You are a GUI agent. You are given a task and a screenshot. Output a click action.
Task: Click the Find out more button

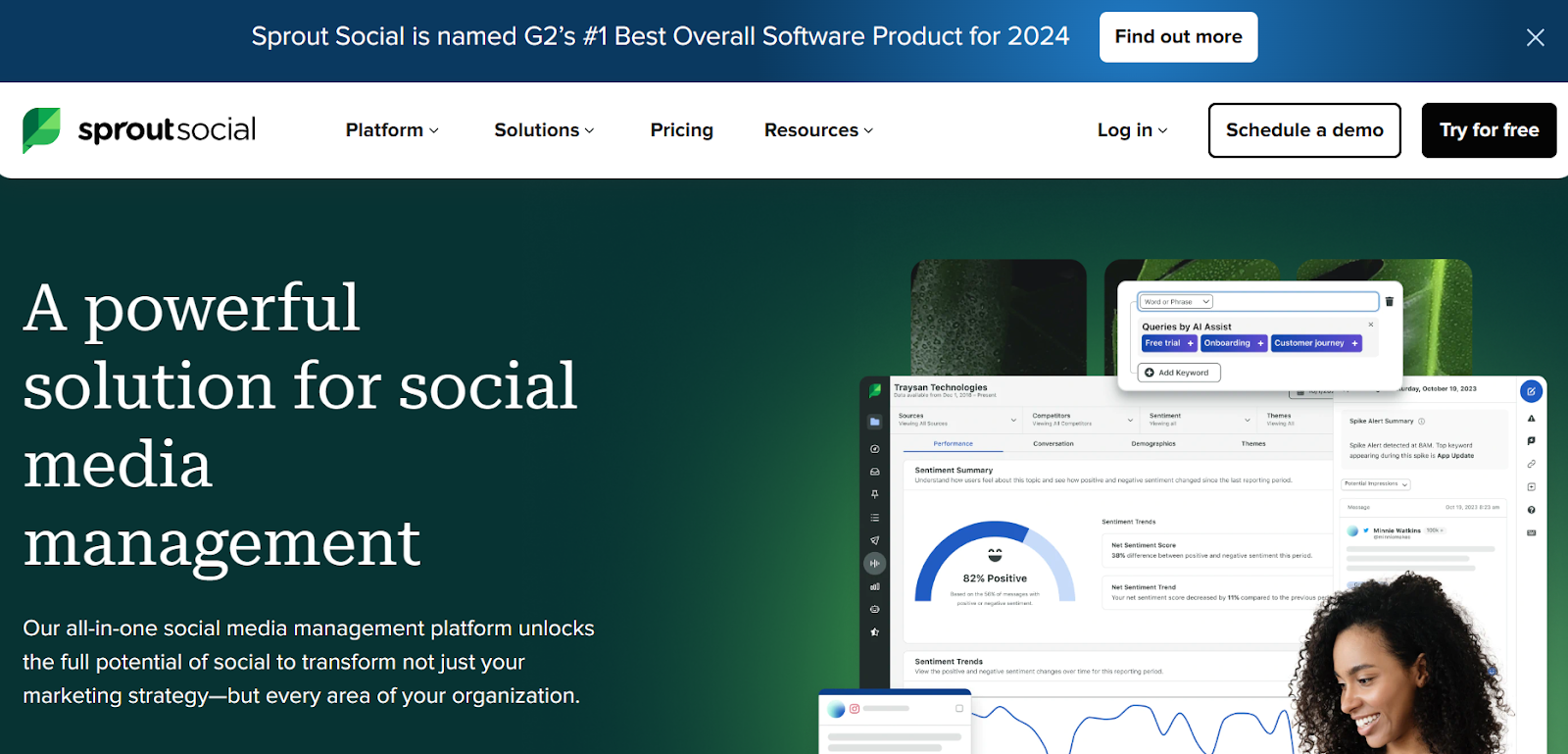1178,37
